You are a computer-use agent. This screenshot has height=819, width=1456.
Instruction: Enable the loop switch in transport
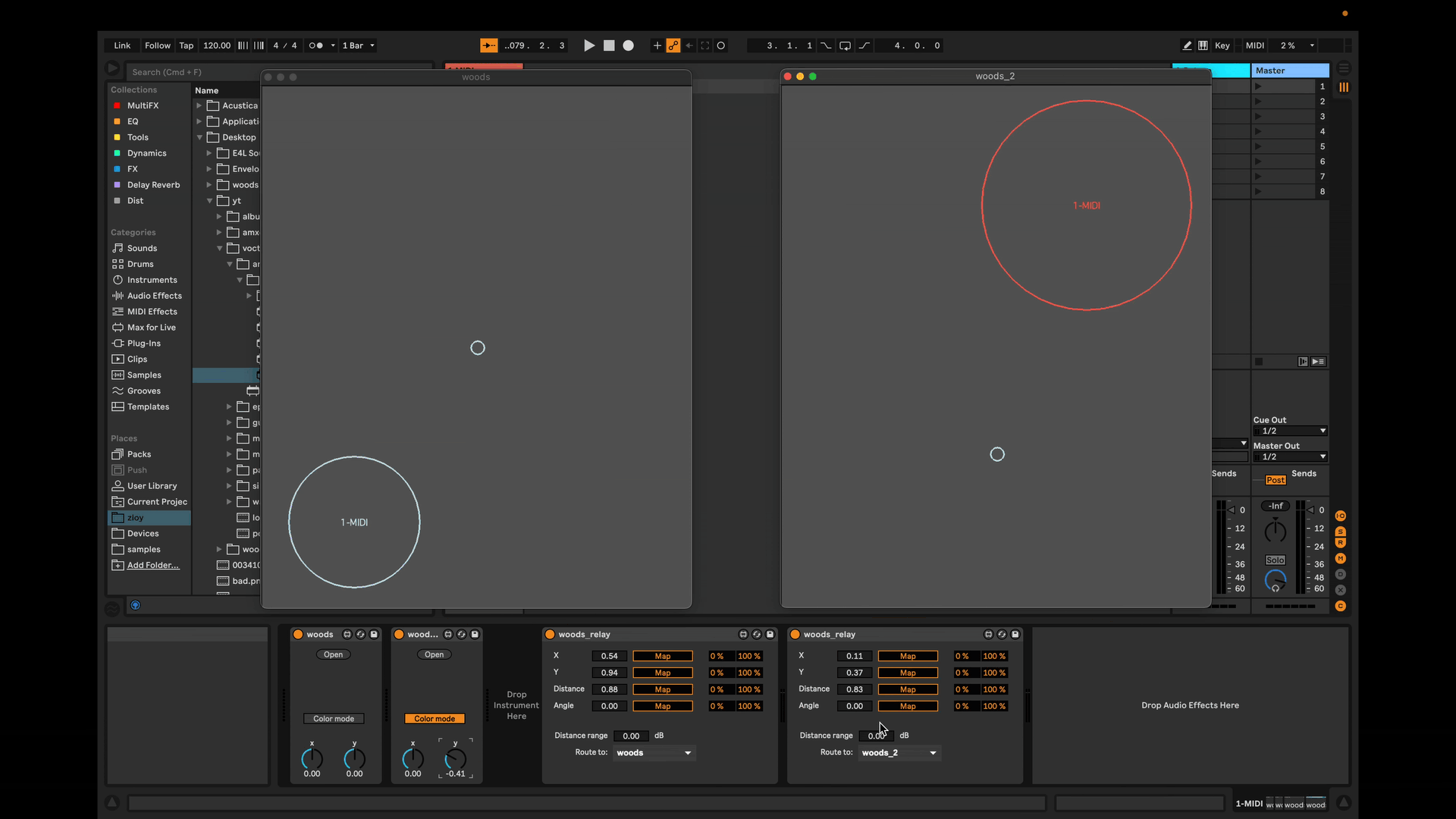coord(845,45)
